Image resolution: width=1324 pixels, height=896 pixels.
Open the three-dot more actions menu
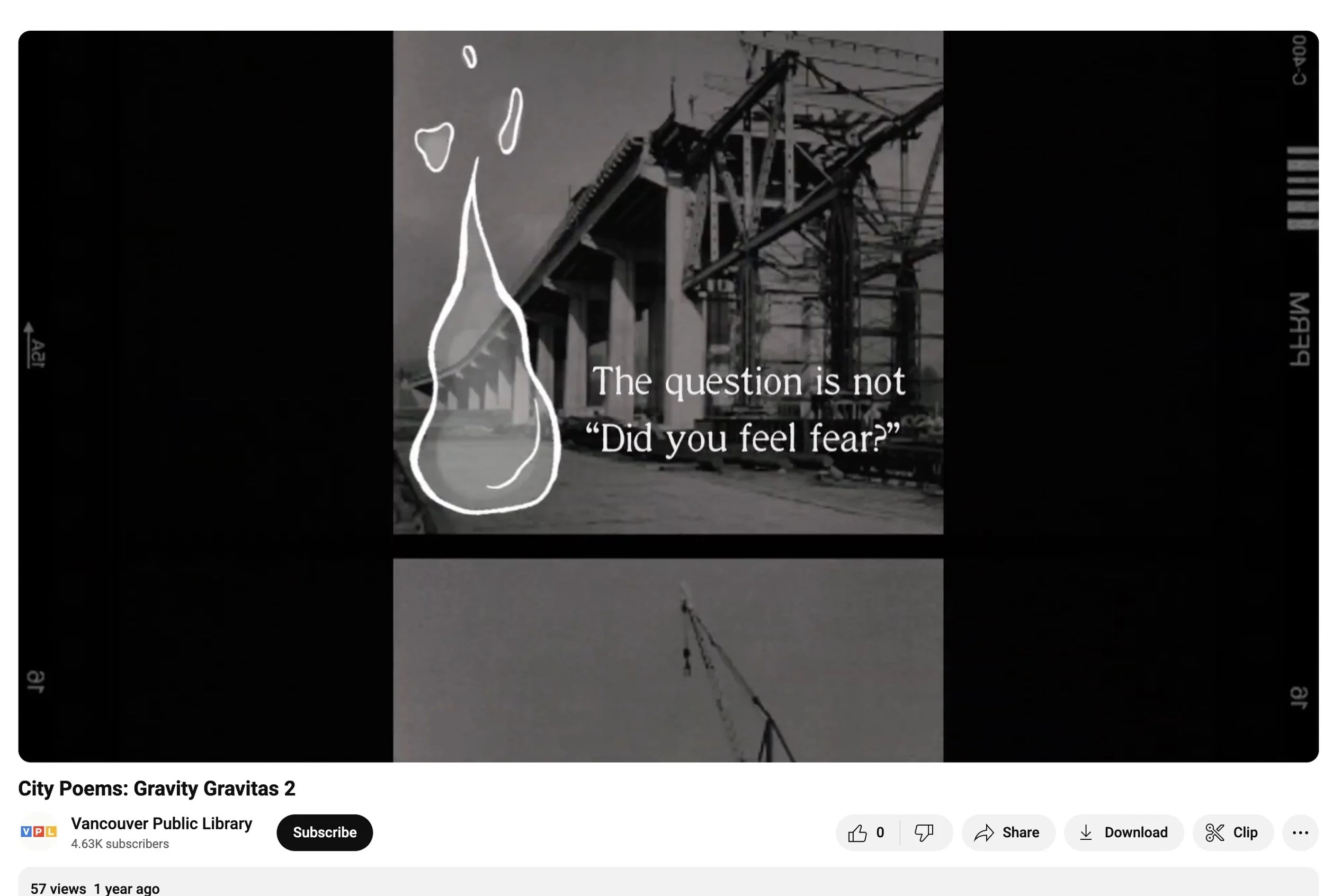coord(1300,833)
